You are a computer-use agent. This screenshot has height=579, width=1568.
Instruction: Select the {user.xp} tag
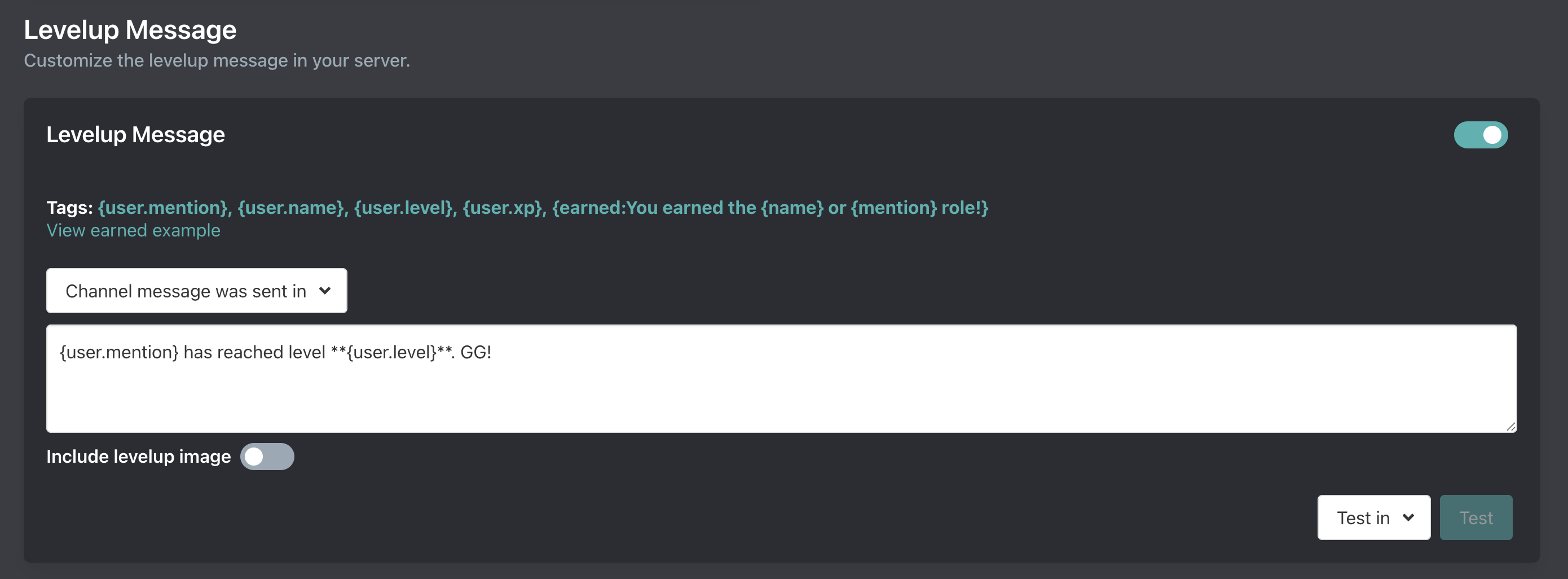(502, 208)
